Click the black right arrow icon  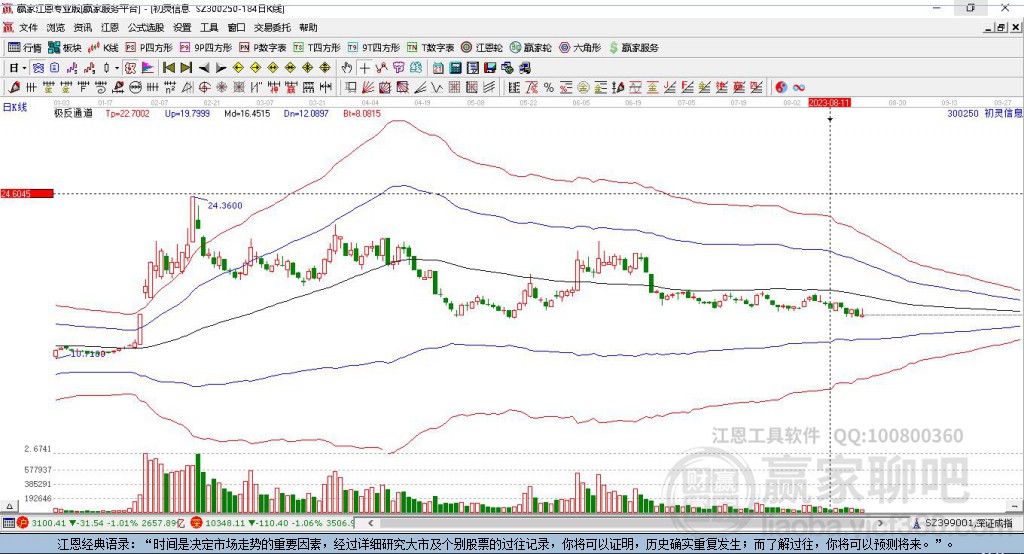[x=221, y=68]
